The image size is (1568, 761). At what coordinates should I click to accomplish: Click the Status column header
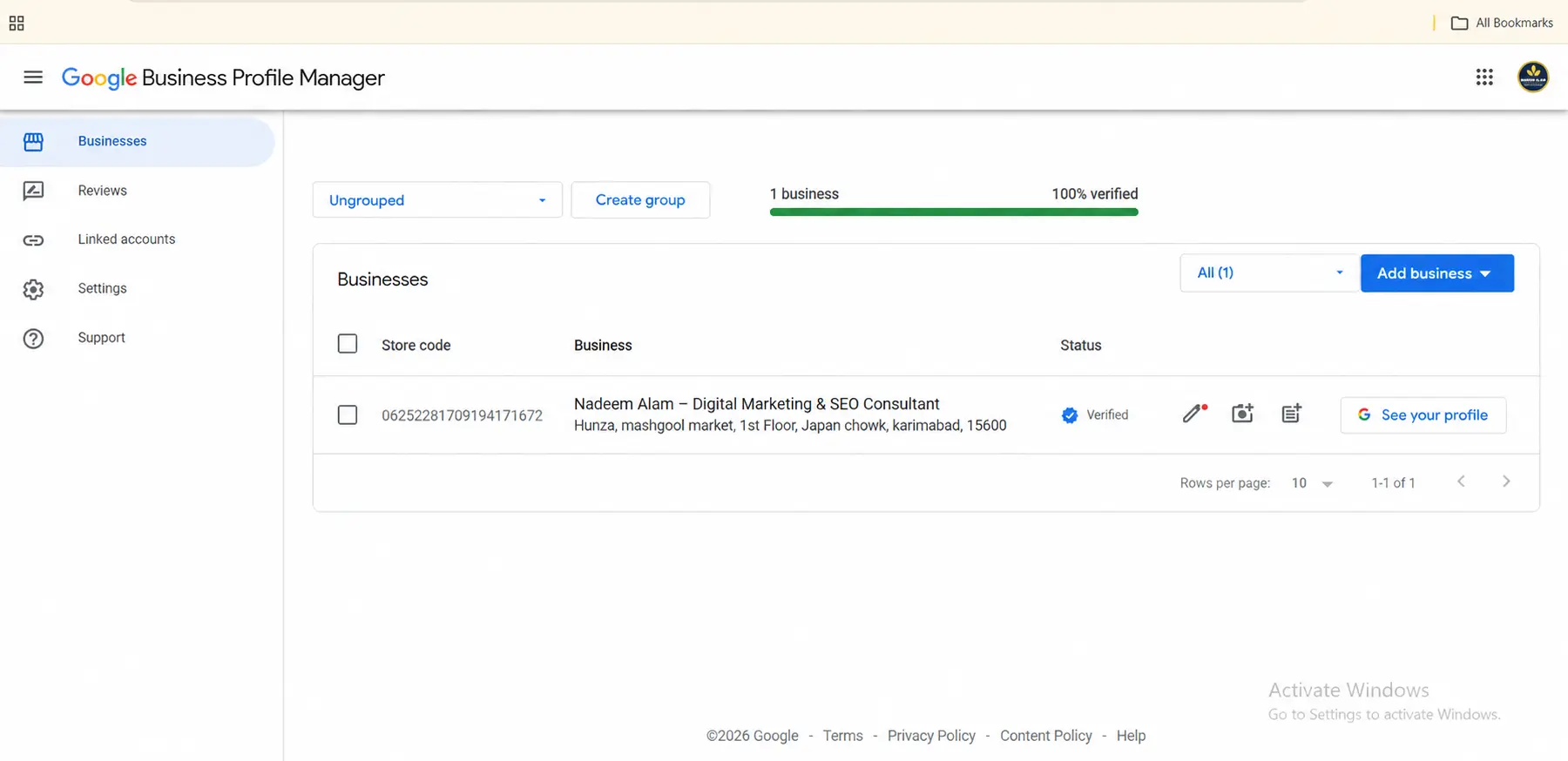1080,346
